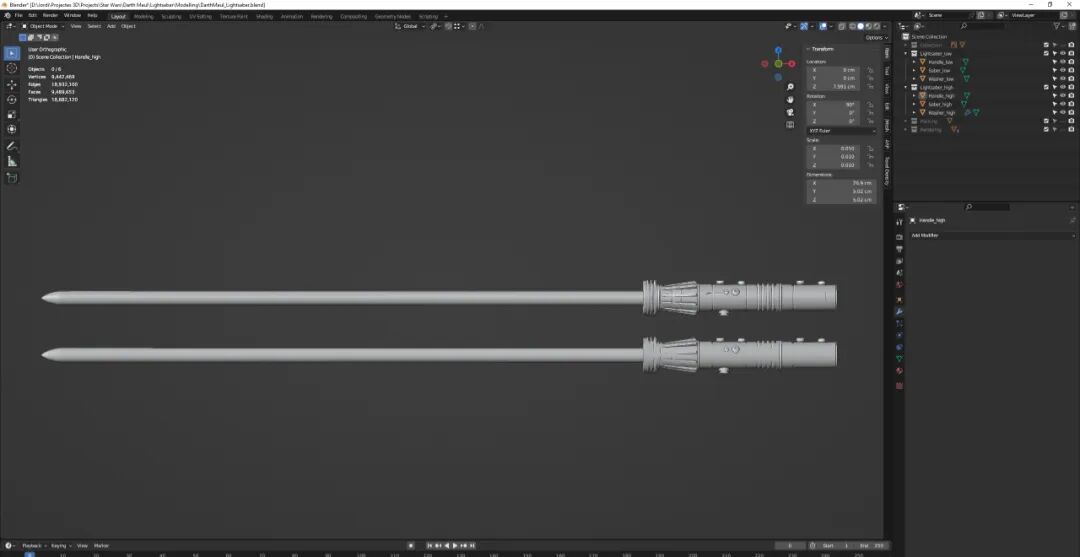
Task: Collapse the Lightsaber_high collection
Action: click(906, 87)
